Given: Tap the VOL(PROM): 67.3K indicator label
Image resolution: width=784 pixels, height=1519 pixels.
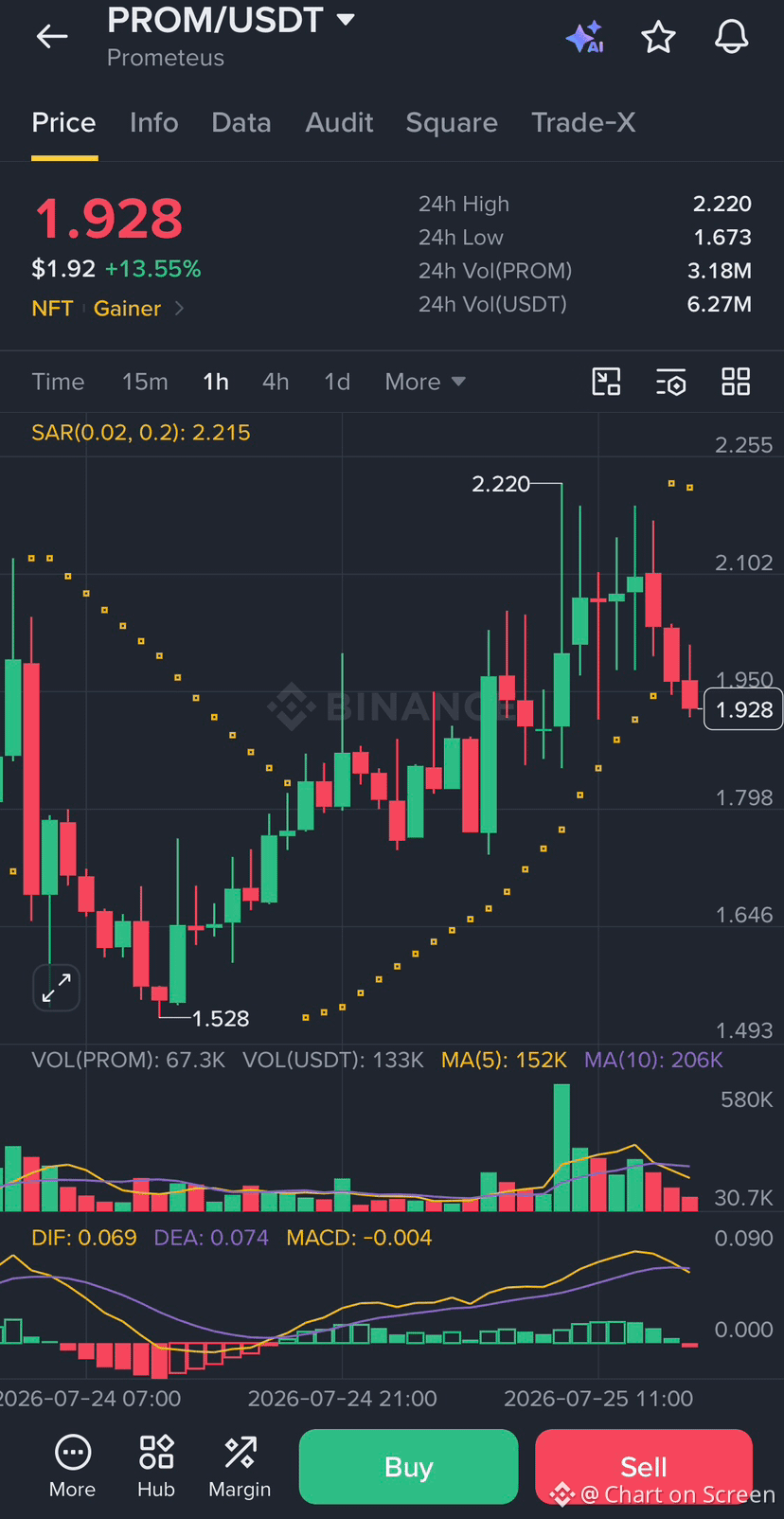Looking at the screenshot, I should [x=128, y=1060].
